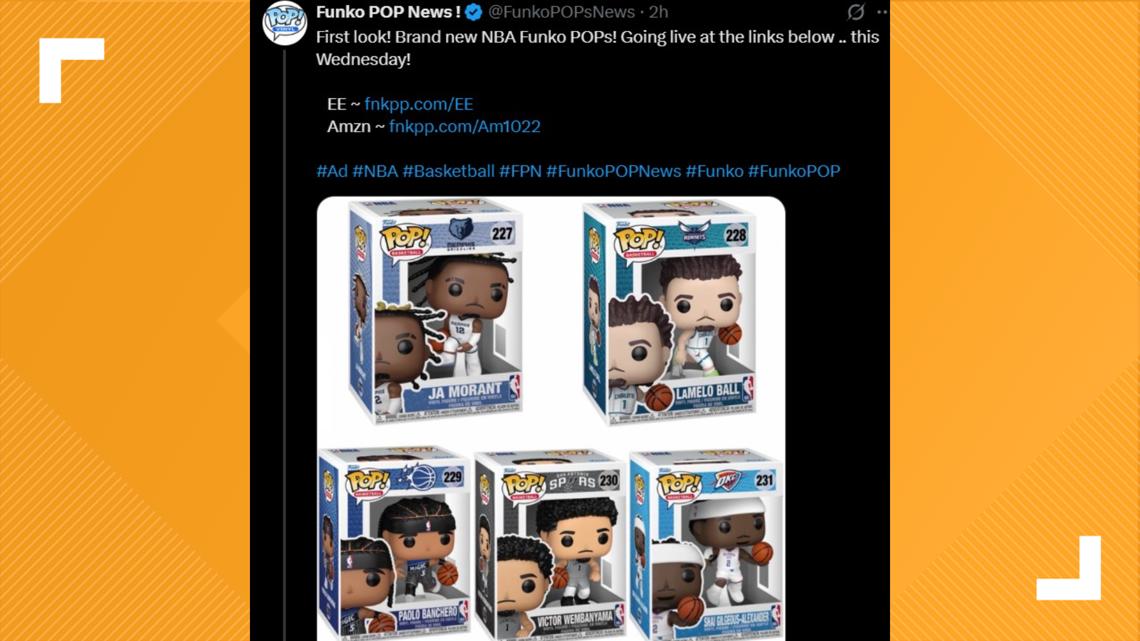Click the #FunkoPOP hashtag
1140x641 pixels.
point(794,172)
